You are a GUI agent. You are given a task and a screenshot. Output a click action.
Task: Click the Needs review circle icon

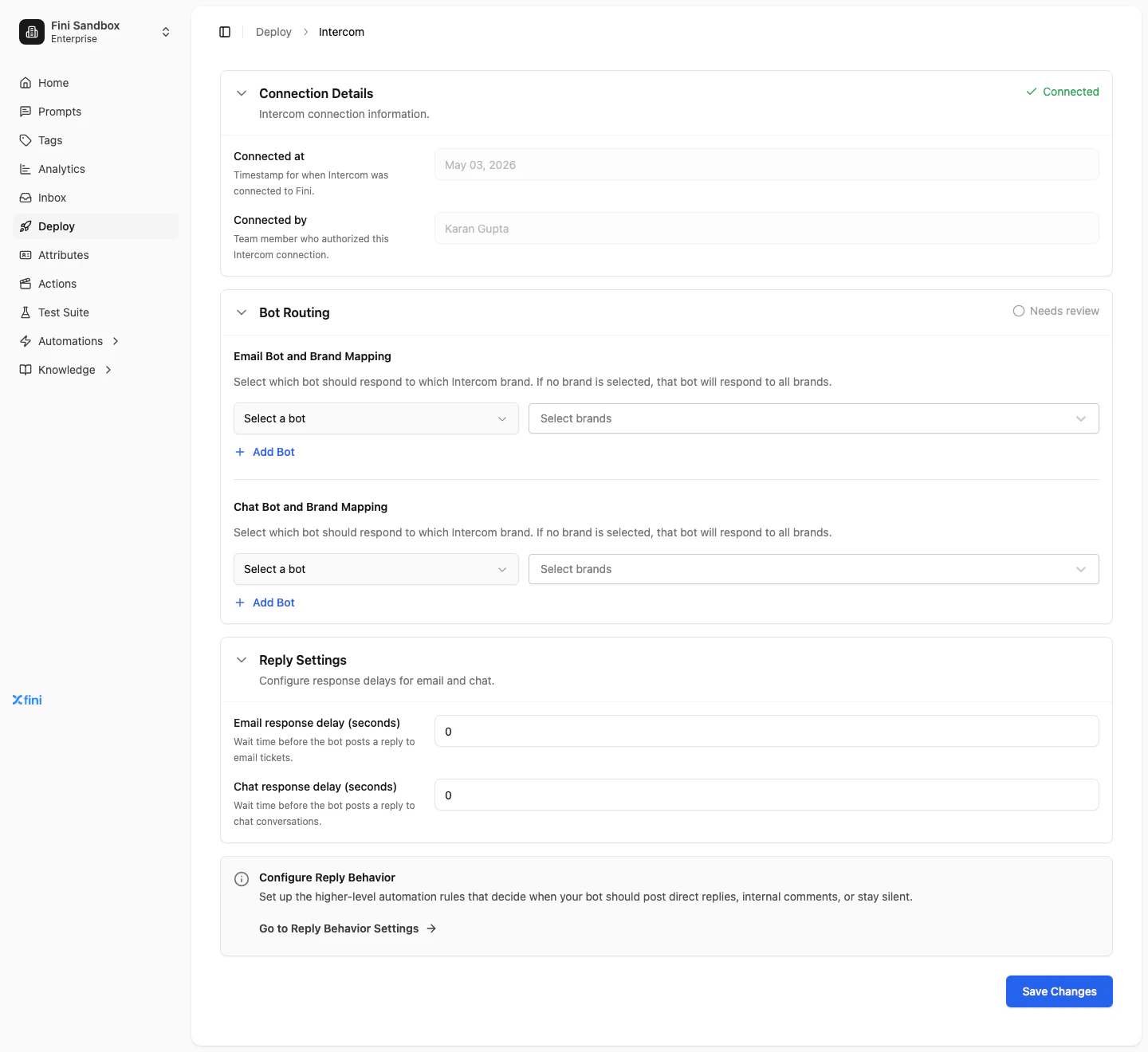(1019, 311)
